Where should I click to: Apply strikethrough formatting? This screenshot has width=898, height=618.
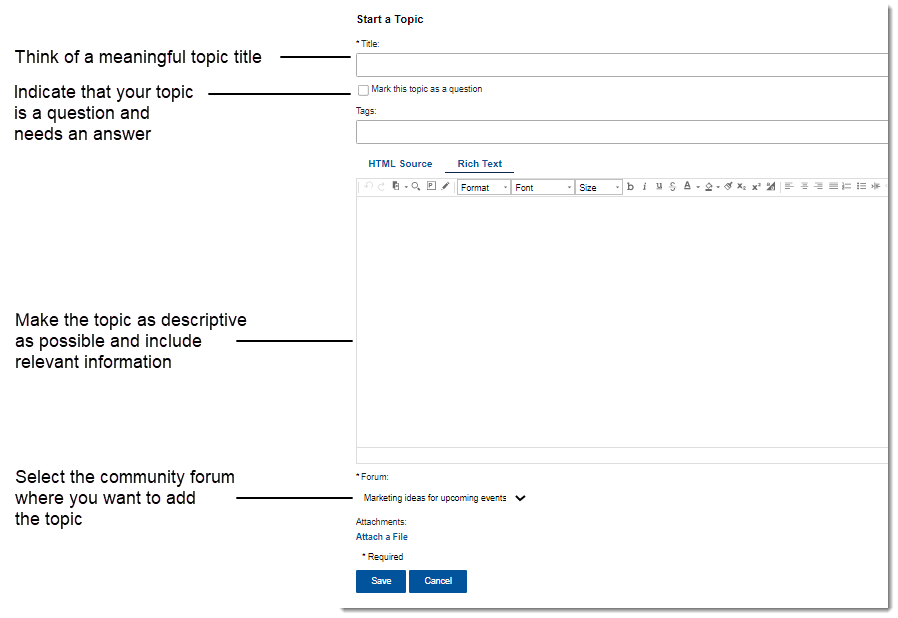[x=672, y=186]
